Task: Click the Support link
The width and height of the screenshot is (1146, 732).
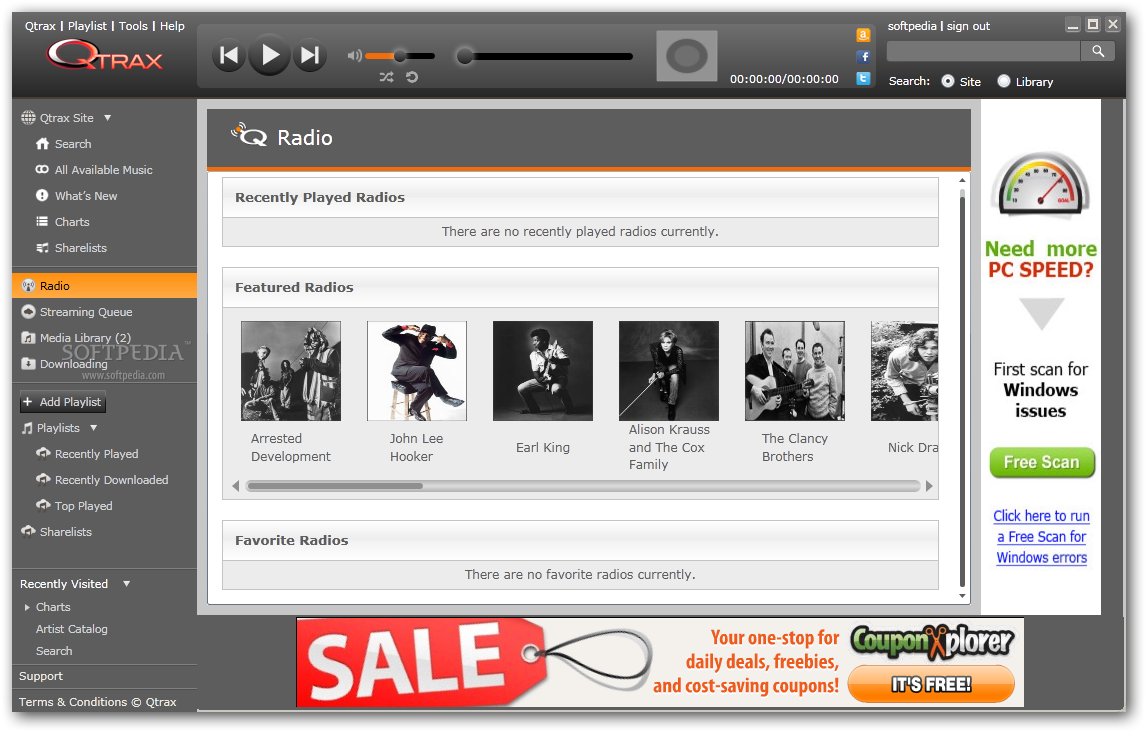Action: (41, 676)
